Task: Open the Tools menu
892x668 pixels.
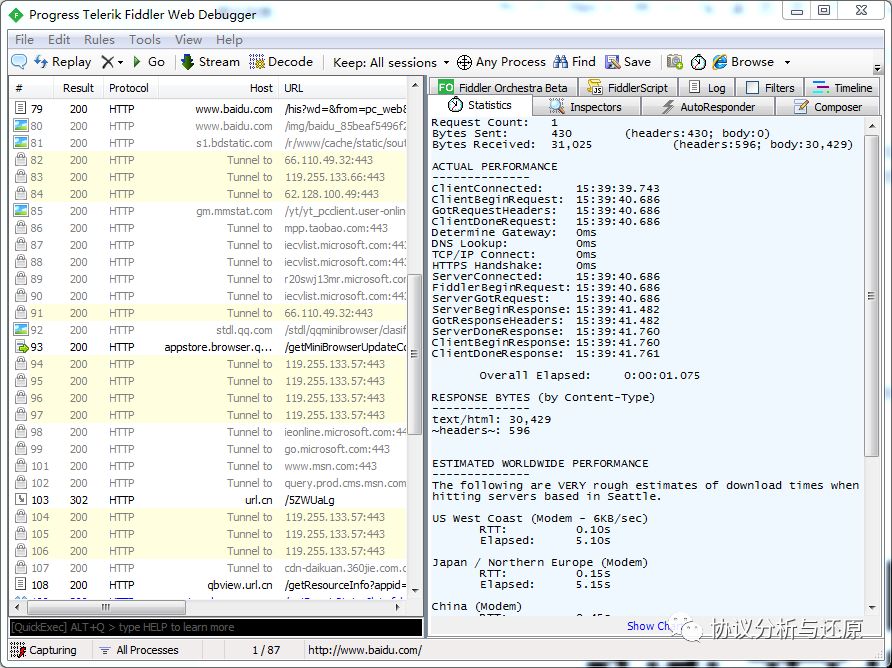Action: pyautogui.click(x=144, y=40)
